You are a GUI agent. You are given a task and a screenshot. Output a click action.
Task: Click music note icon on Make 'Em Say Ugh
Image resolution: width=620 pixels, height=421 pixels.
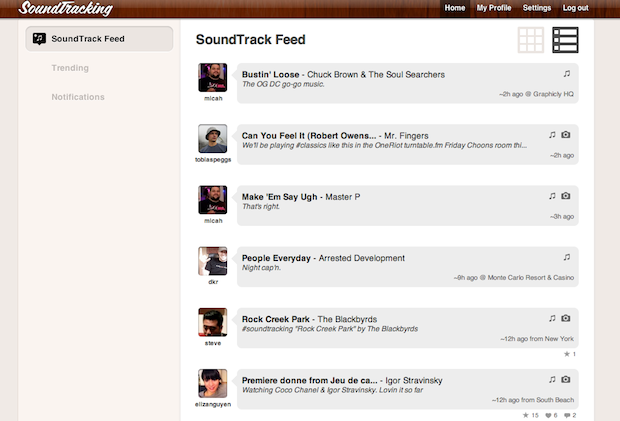pyautogui.click(x=552, y=196)
